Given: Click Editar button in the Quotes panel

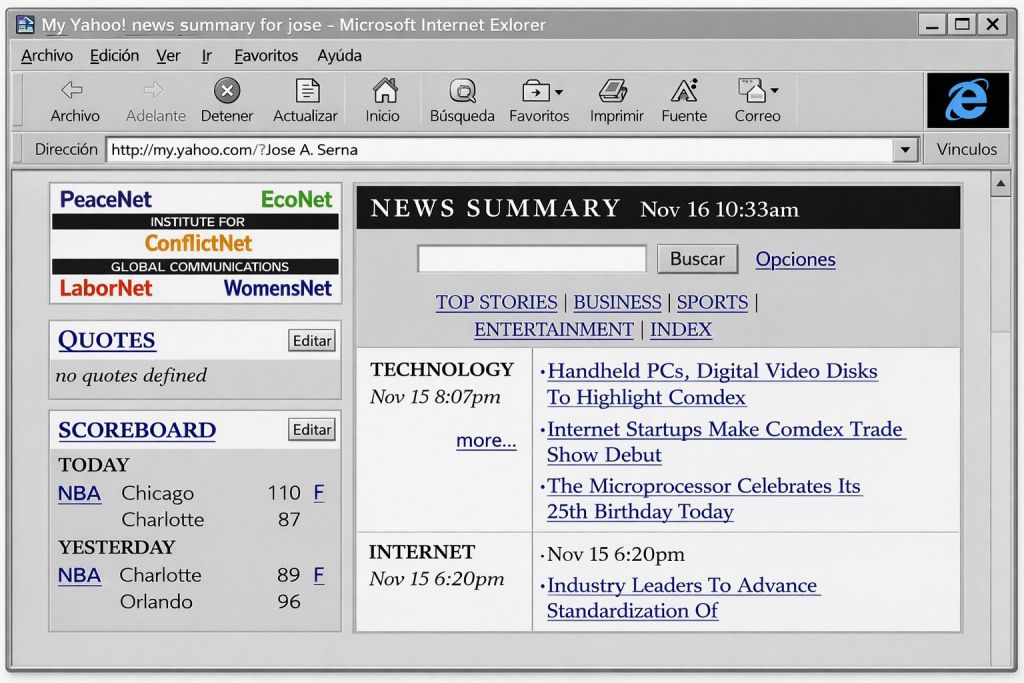Looking at the screenshot, I should tap(312, 341).
